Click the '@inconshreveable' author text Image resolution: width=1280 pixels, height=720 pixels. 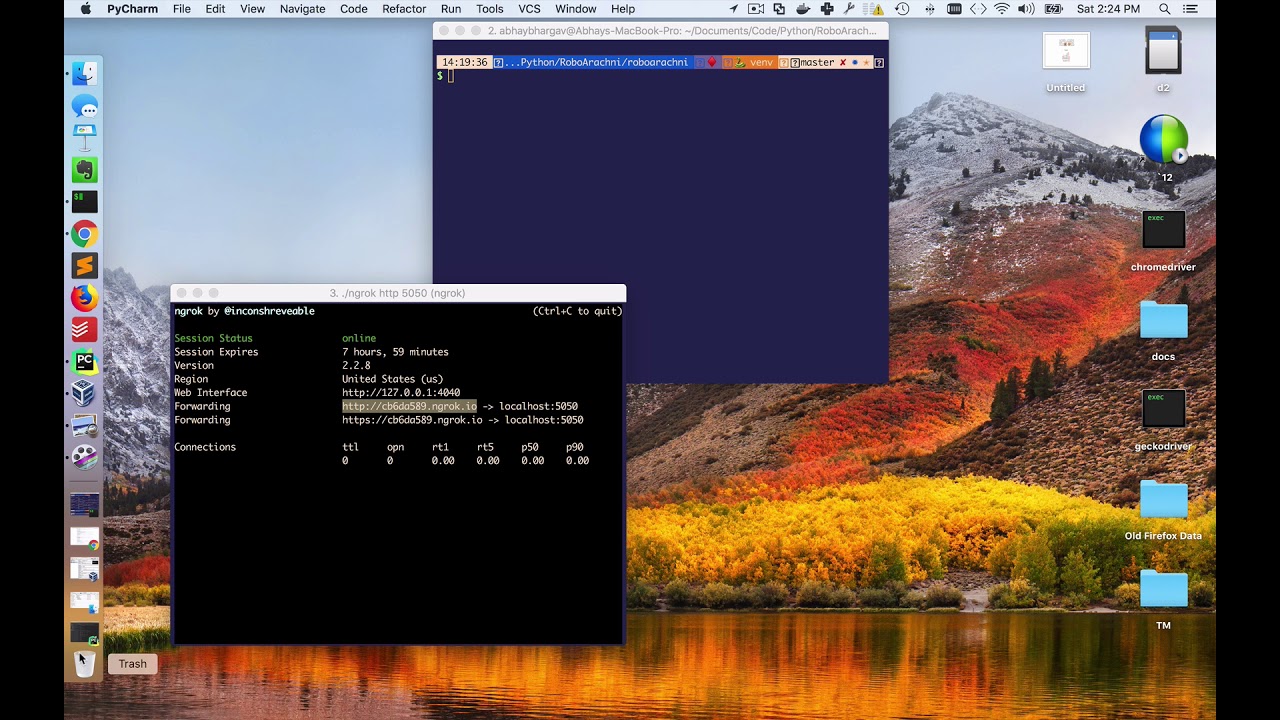pos(269,311)
